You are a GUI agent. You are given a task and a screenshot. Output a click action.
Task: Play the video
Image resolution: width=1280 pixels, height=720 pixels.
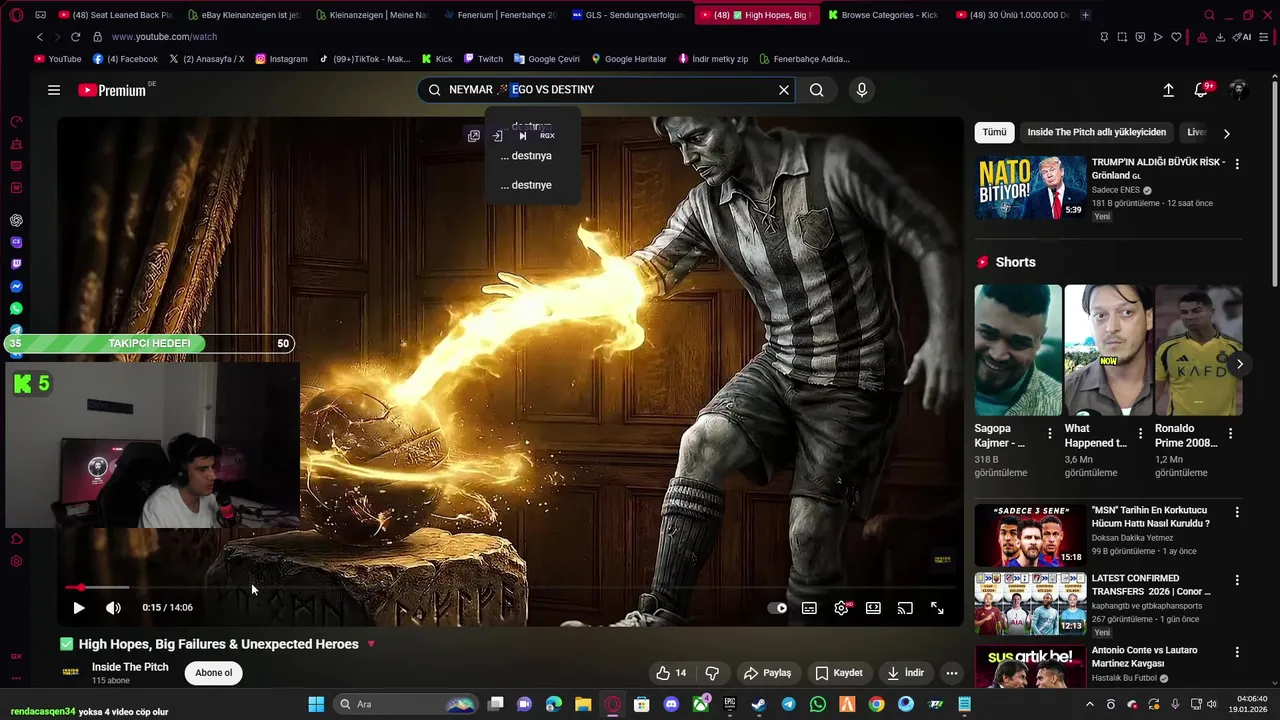pyautogui.click(x=79, y=607)
